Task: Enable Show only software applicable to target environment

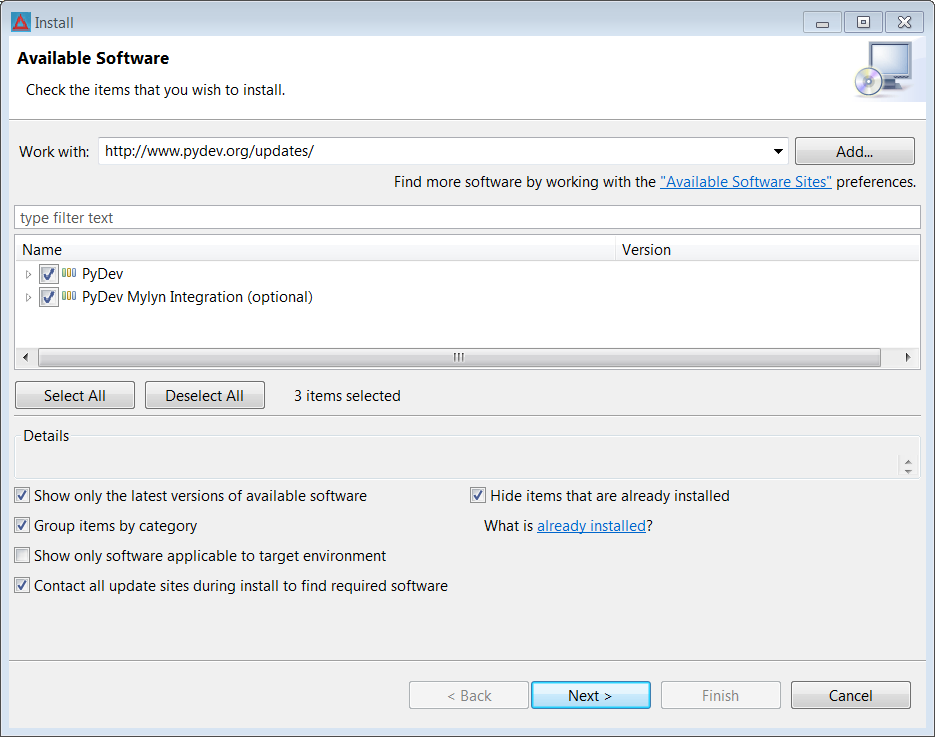Action: coord(22,556)
